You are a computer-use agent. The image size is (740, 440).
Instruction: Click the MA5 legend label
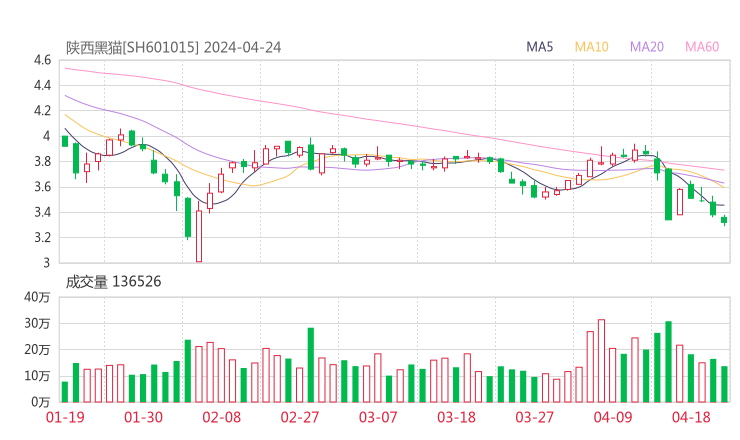(x=539, y=47)
